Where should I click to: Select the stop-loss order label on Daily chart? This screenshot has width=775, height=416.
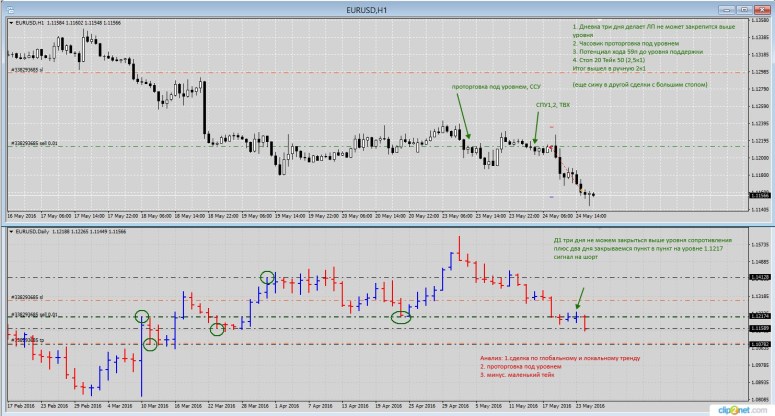tap(27, 297)
